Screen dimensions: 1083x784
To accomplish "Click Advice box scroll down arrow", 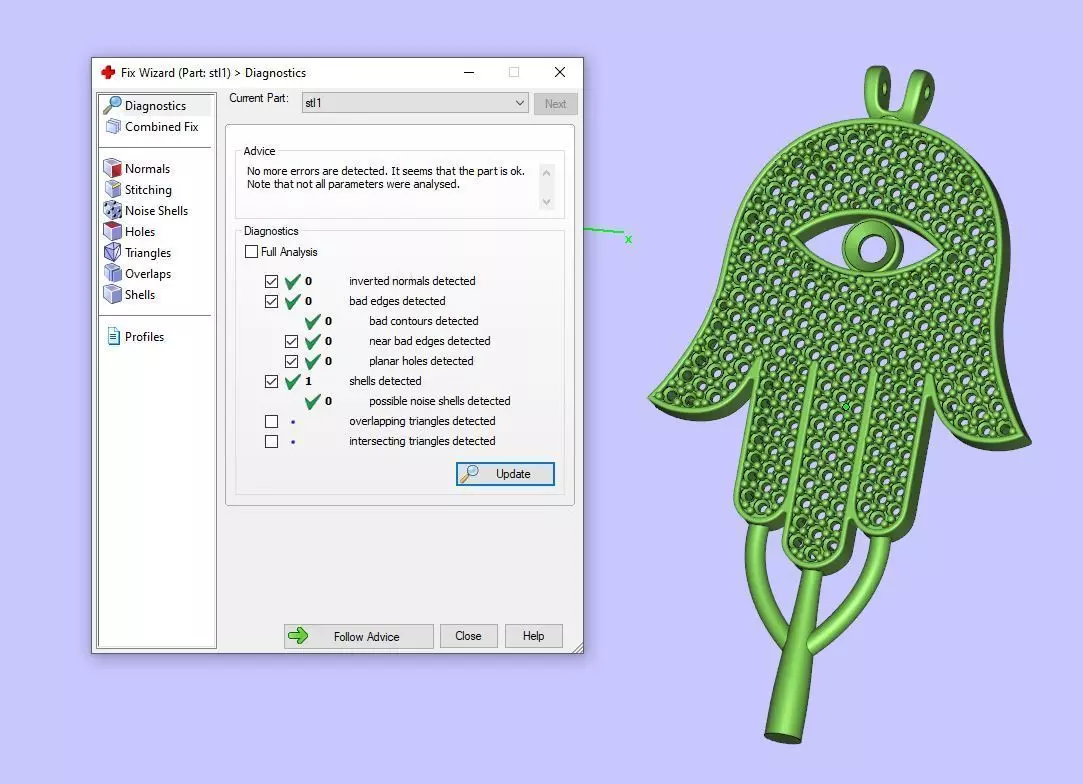I will (x=546, y=202).
